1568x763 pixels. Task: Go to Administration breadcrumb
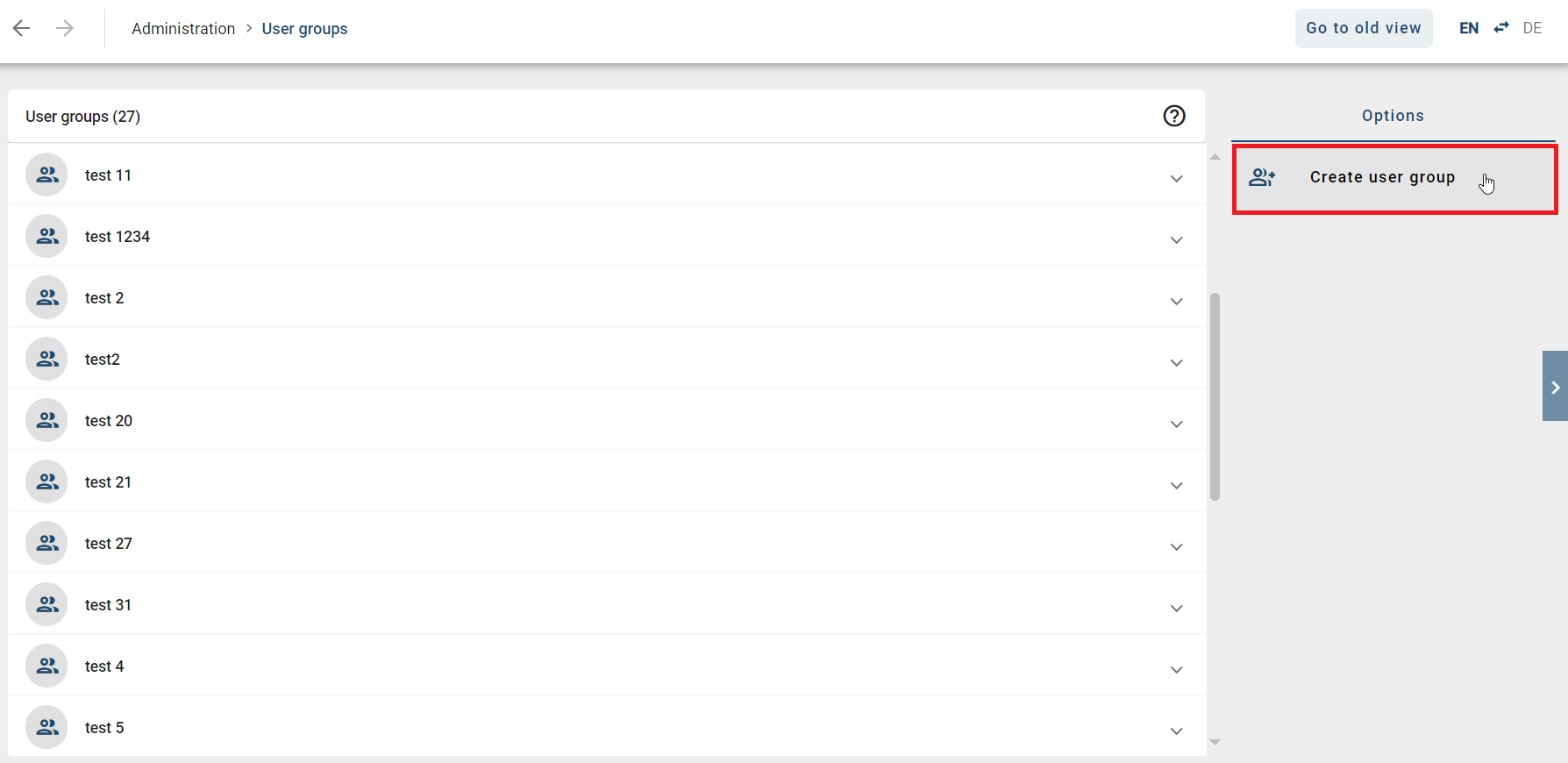pyautogui.click(x=183, y=29)
